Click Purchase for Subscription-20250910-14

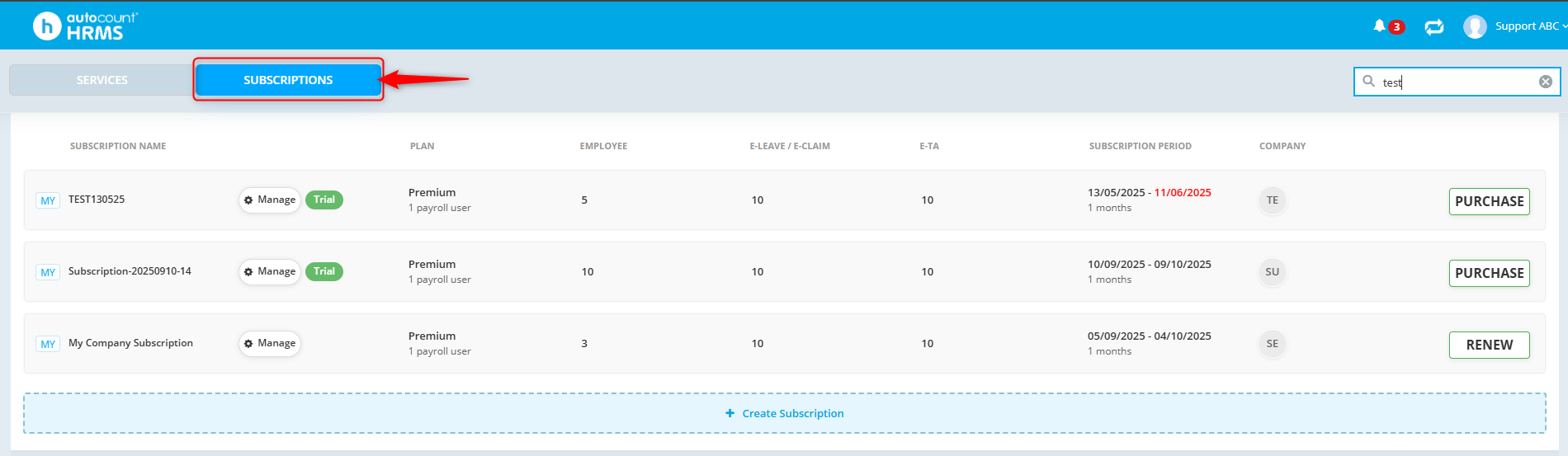tap(1489, 273)
